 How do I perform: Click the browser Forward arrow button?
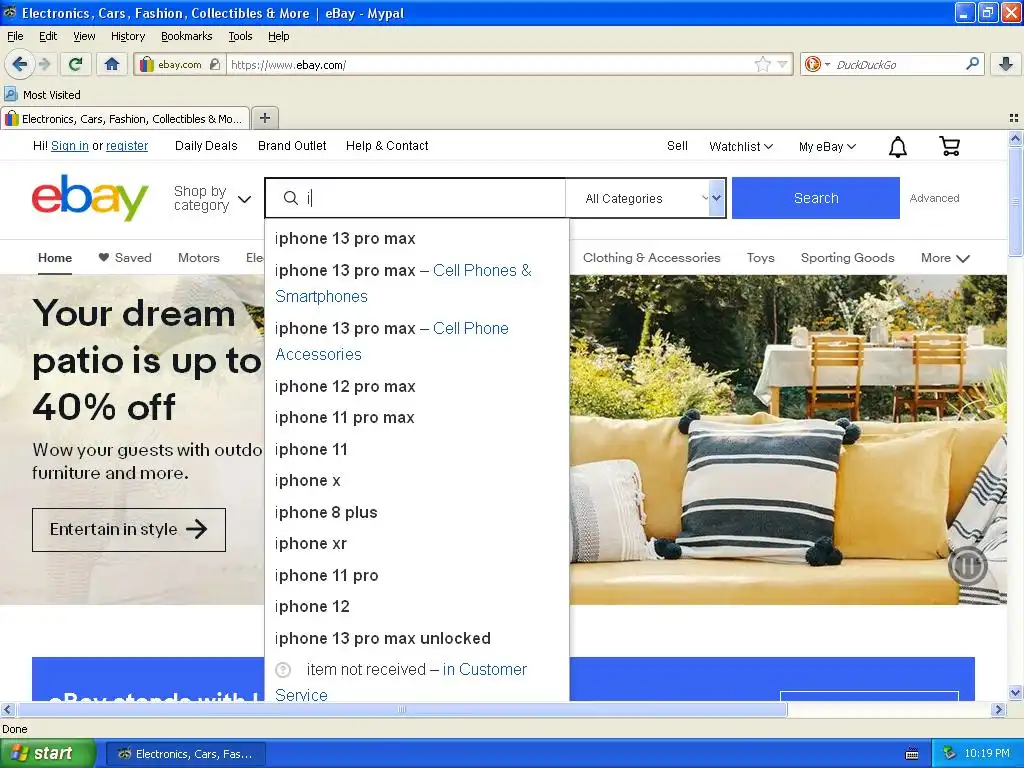[x=44, y=64]
